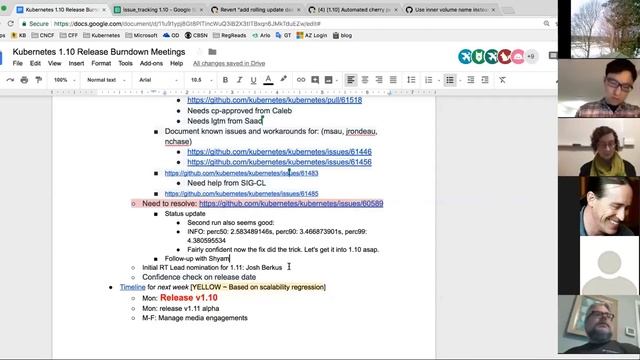Screen dimensions: 640x360
Task: Click Decrease indent icon
Action: 471,80
